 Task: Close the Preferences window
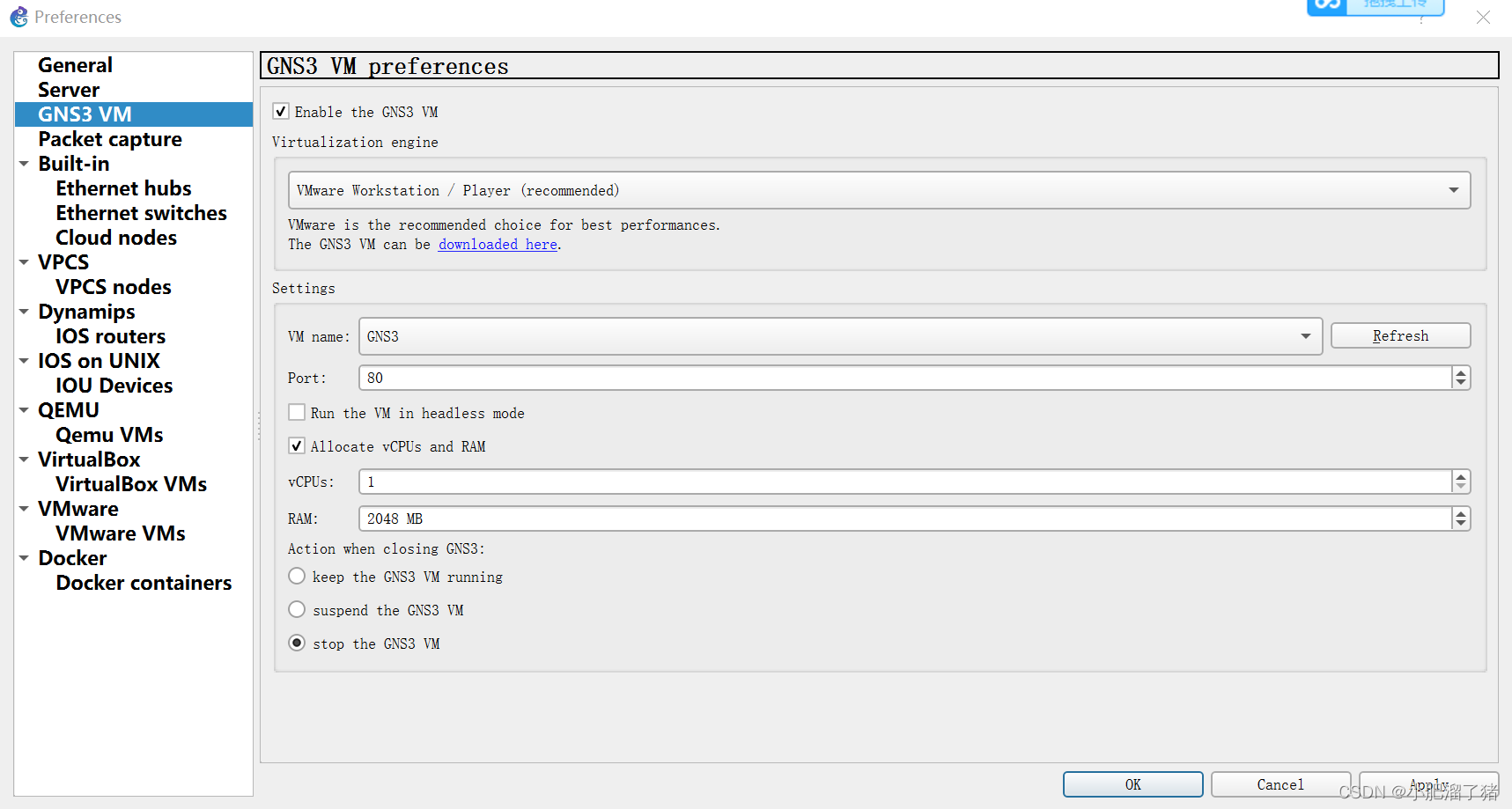coord(1484,18)
